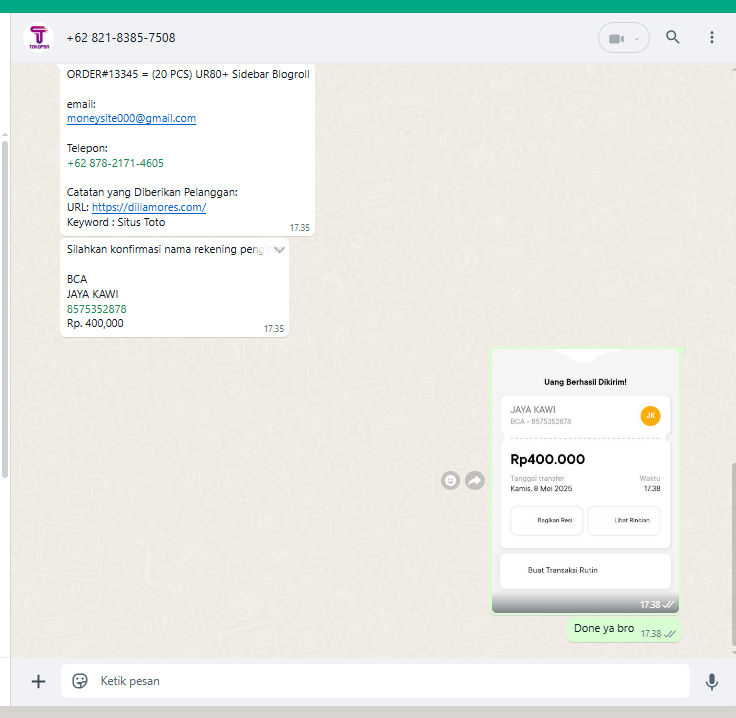This screenshot has width=736, height=718.
Task: Type in the Ketik pesan field
Action: tap(380, 681)
